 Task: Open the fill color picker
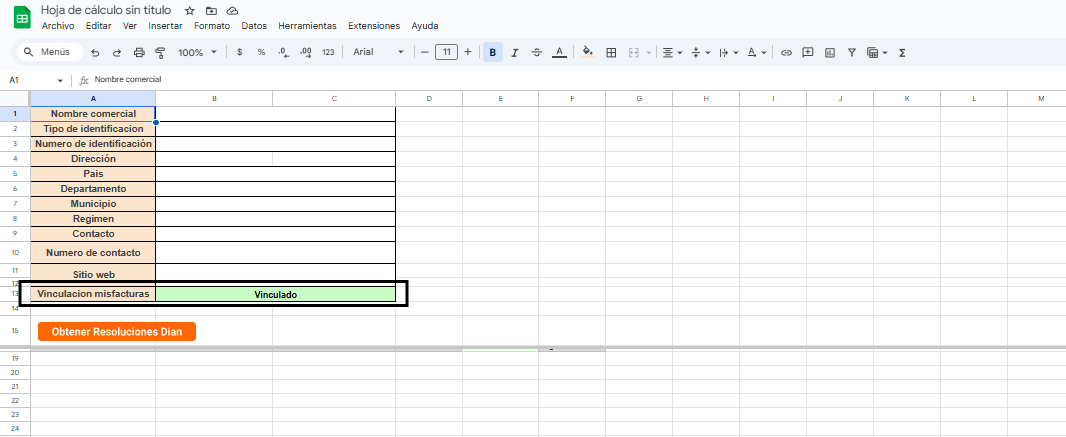[x=587, y=52]
